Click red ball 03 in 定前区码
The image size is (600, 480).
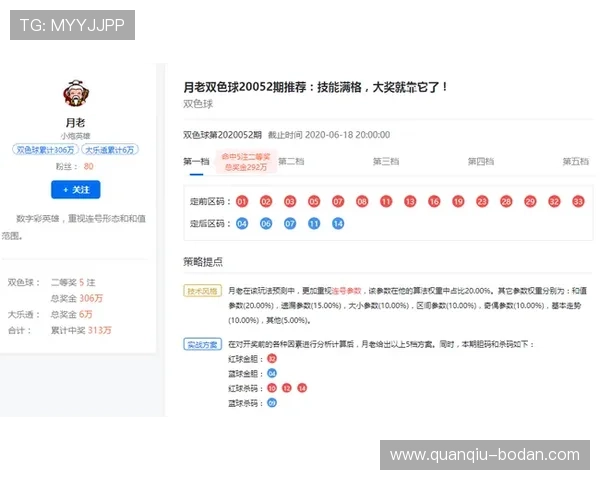click(290, 201)
